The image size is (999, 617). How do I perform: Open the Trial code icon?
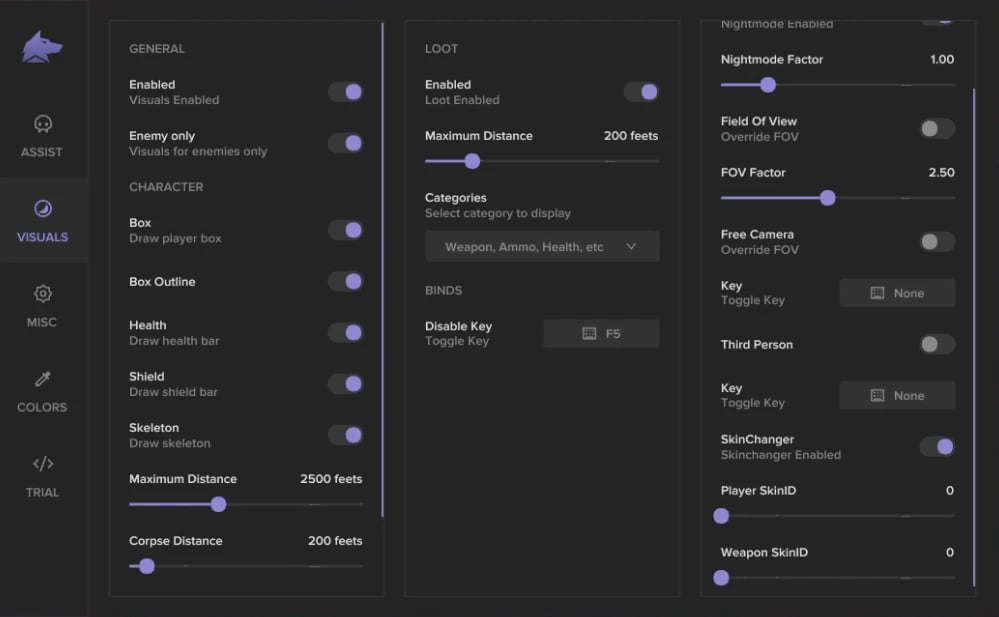(x=42, y=464)
